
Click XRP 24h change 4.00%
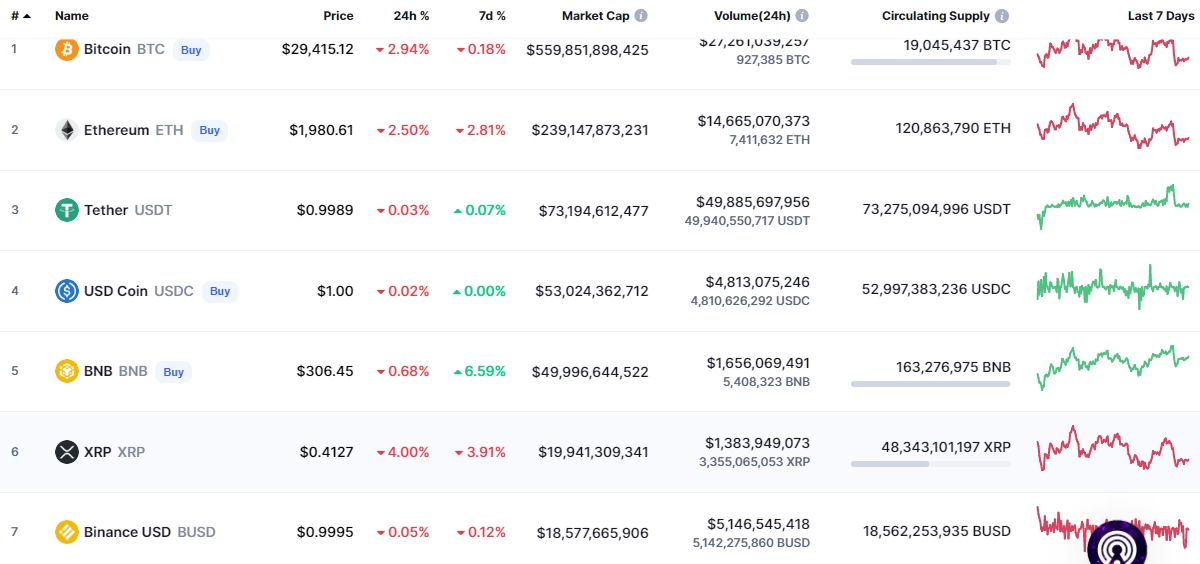(x=403, y=452)
